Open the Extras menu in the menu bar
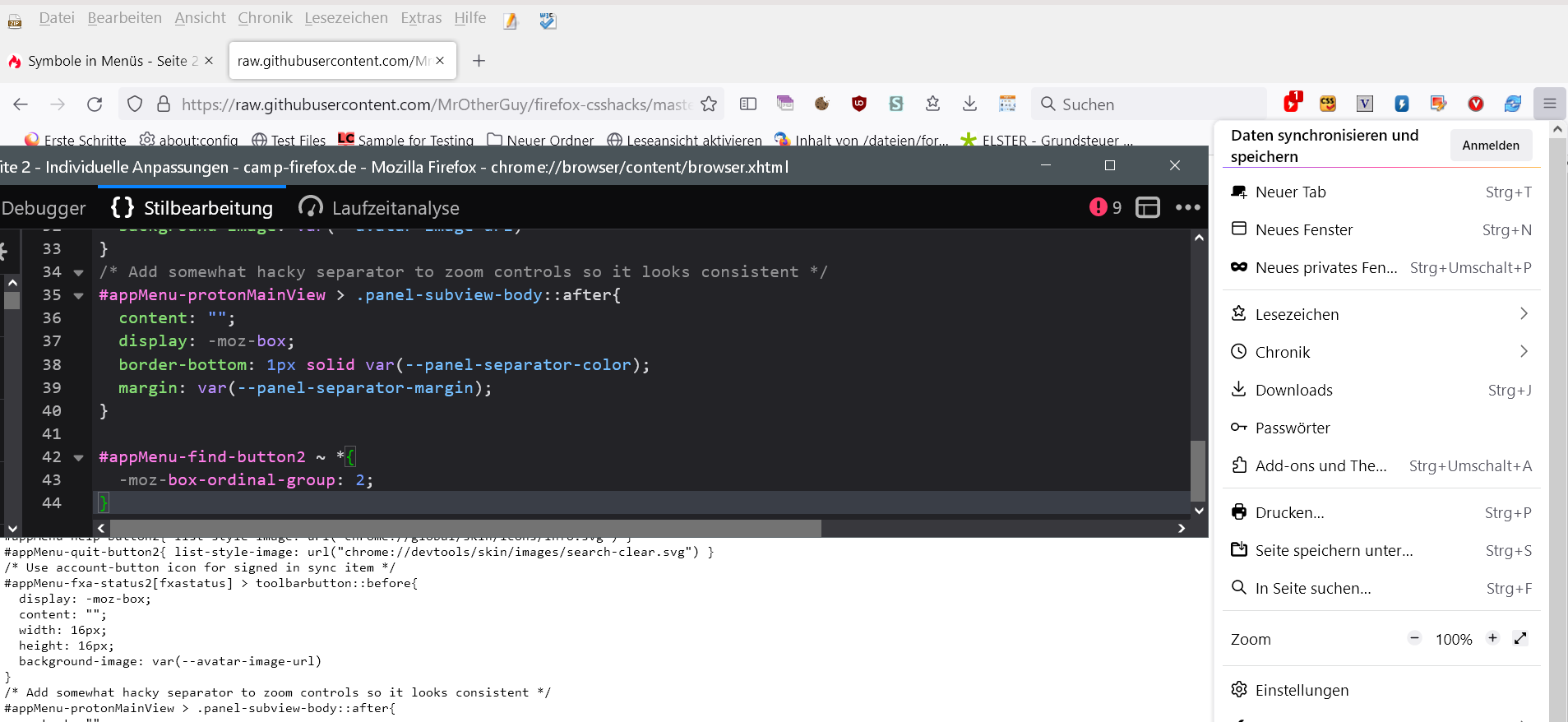This screenshot has height=722, width=1568. [421, 18]
